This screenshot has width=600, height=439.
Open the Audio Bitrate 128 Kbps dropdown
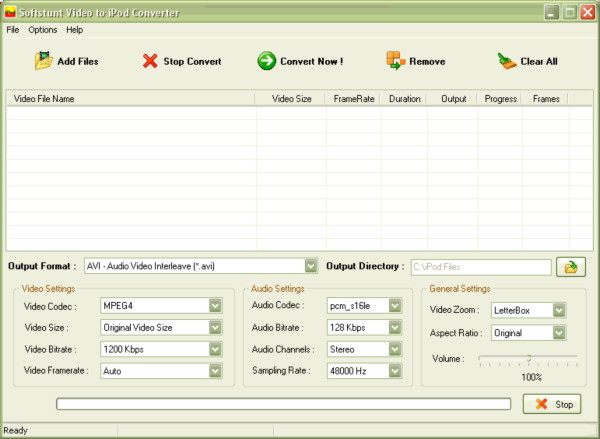[394, 327]
